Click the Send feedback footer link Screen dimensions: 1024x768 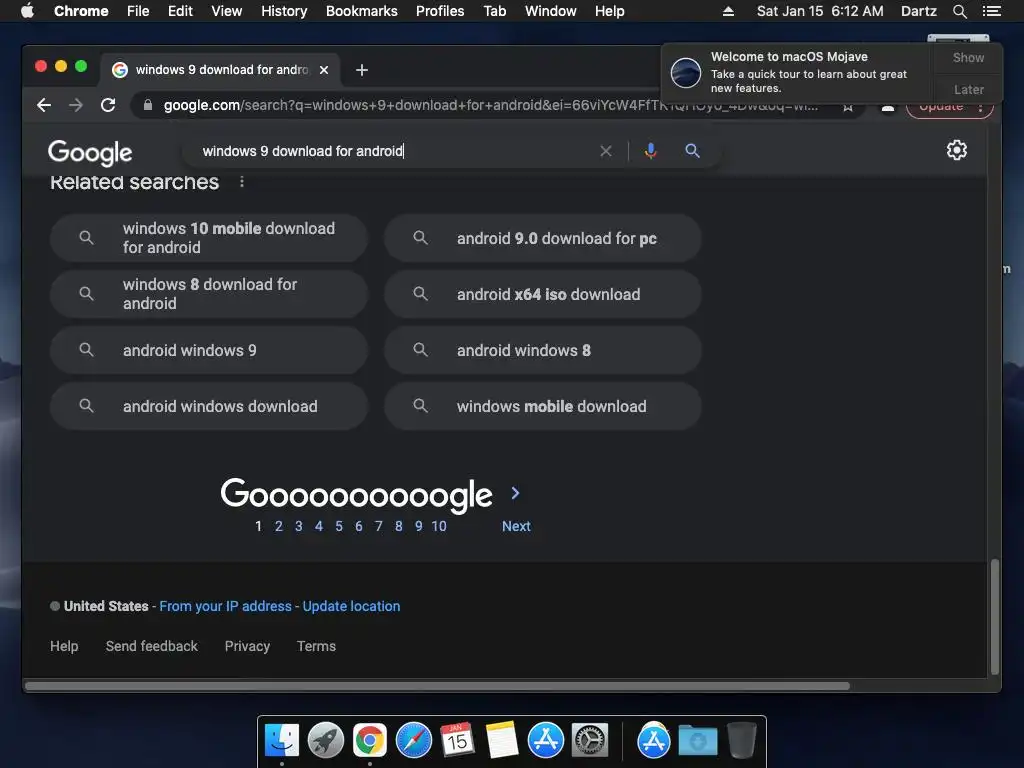[152, 646]
